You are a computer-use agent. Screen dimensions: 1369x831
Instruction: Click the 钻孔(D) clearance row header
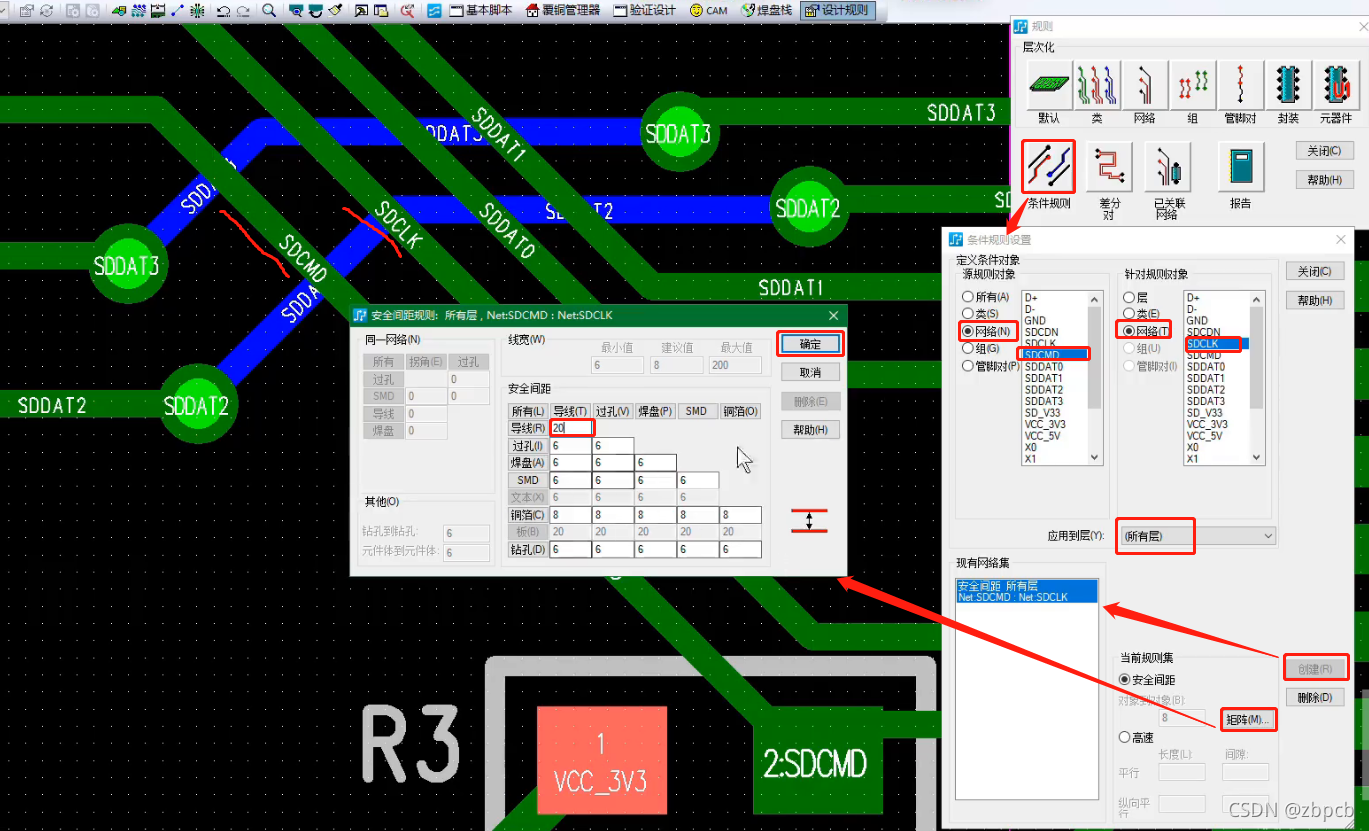point(528,549)
